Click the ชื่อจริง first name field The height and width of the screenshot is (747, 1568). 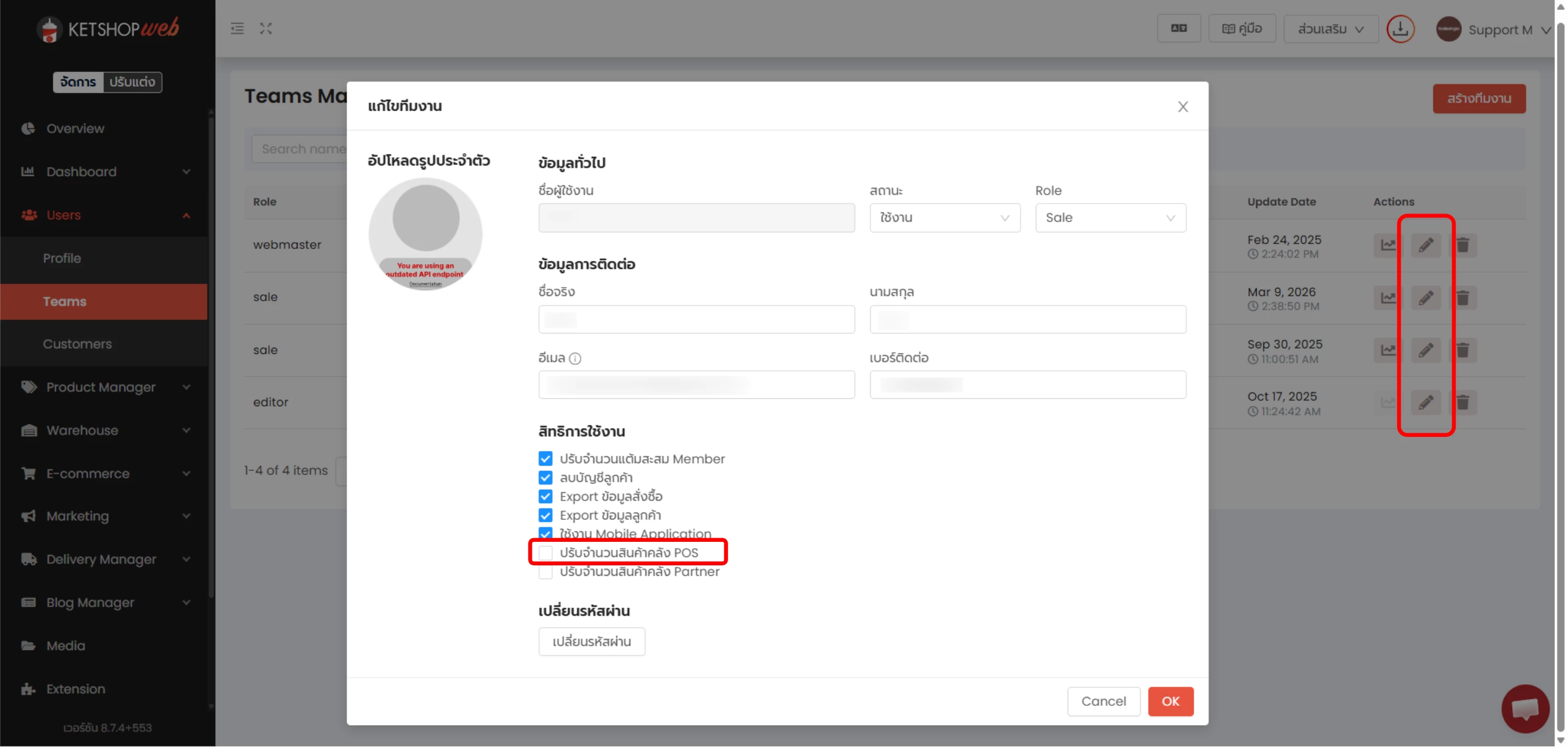[696, 320]
